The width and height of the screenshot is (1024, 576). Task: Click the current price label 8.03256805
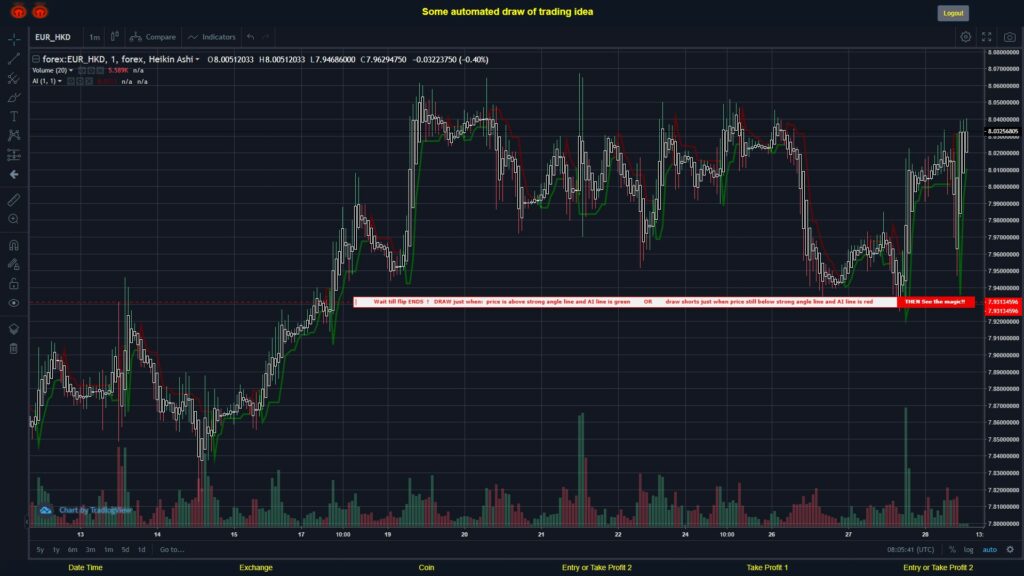[1003, 131]
